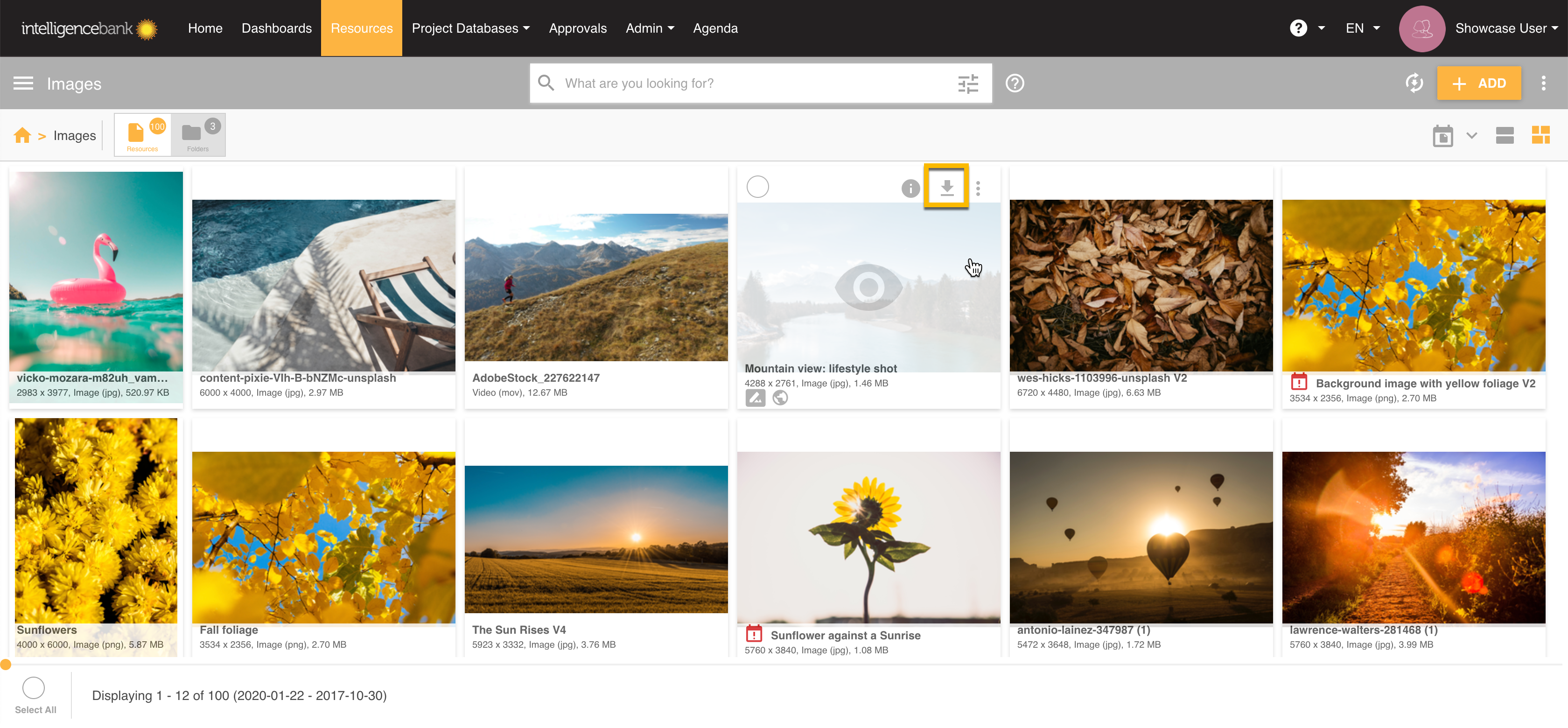Open three-dot menu on Mountain view card
The width and height of the screenshot is (1568, 728).
[978, 189]
